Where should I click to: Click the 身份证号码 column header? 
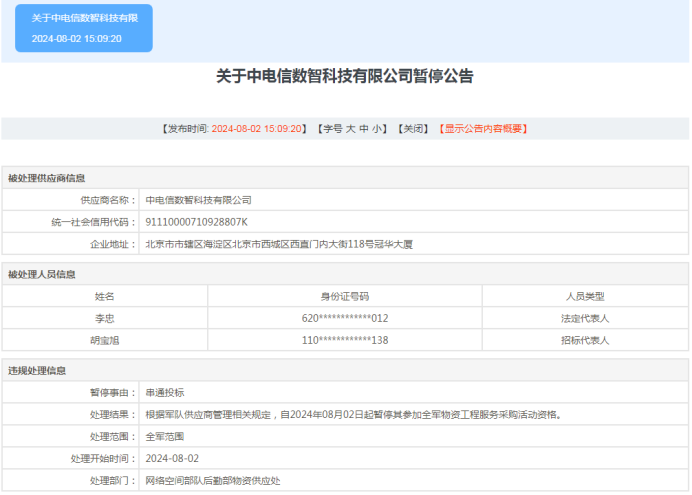coord(345,296)
